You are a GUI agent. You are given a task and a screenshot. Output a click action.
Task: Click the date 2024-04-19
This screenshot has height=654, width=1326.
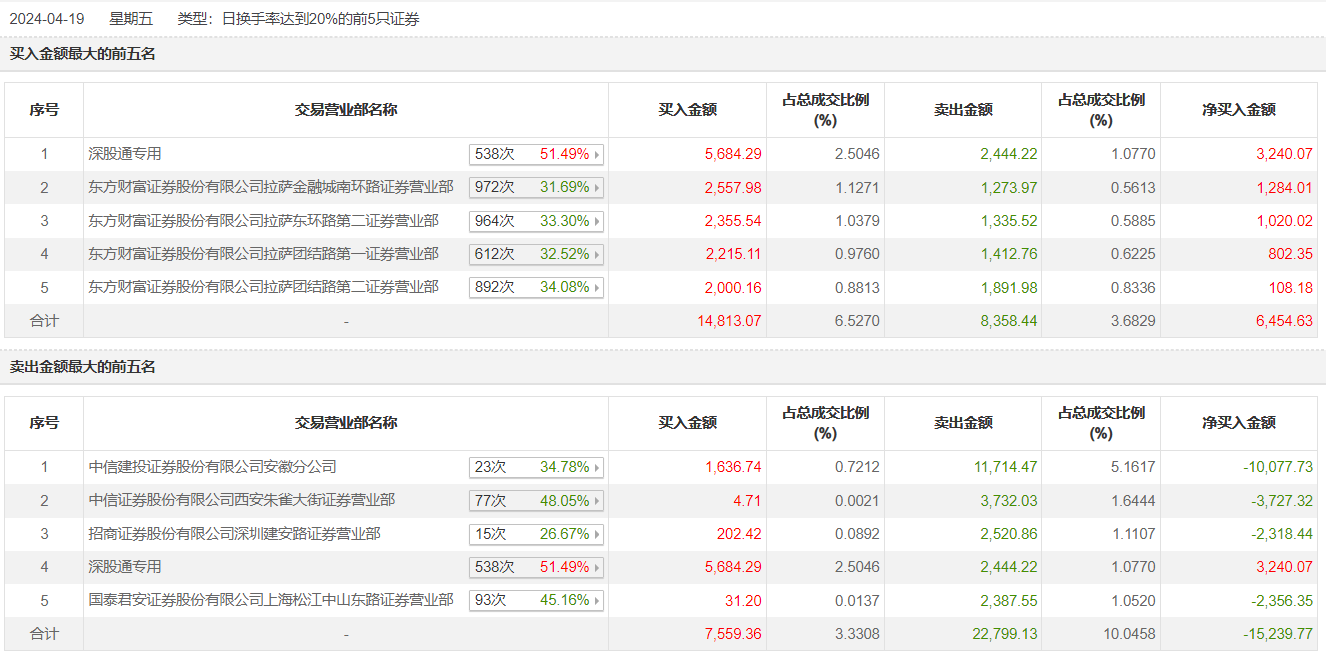pos(47,19)
